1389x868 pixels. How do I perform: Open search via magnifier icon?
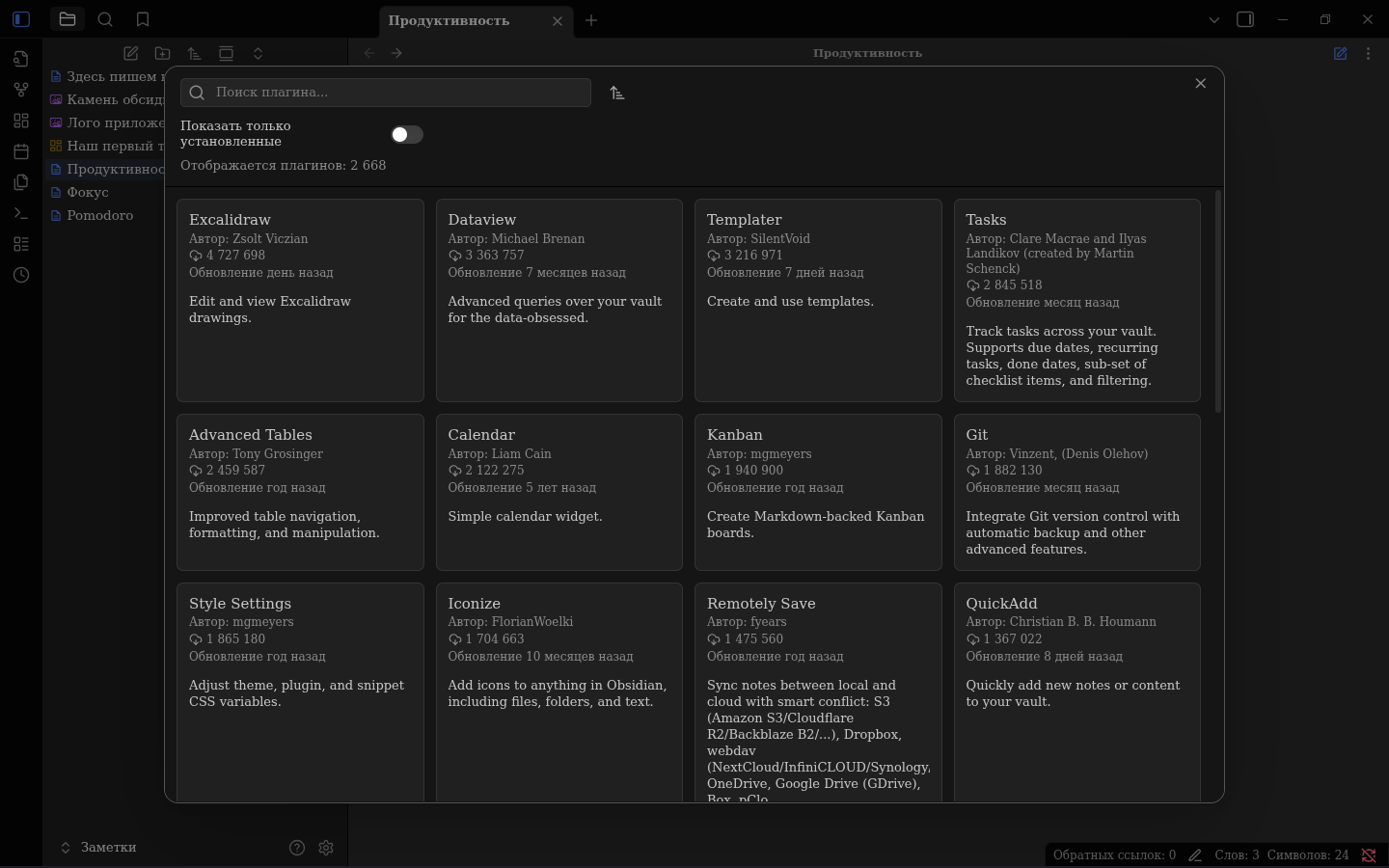[105, 19]
